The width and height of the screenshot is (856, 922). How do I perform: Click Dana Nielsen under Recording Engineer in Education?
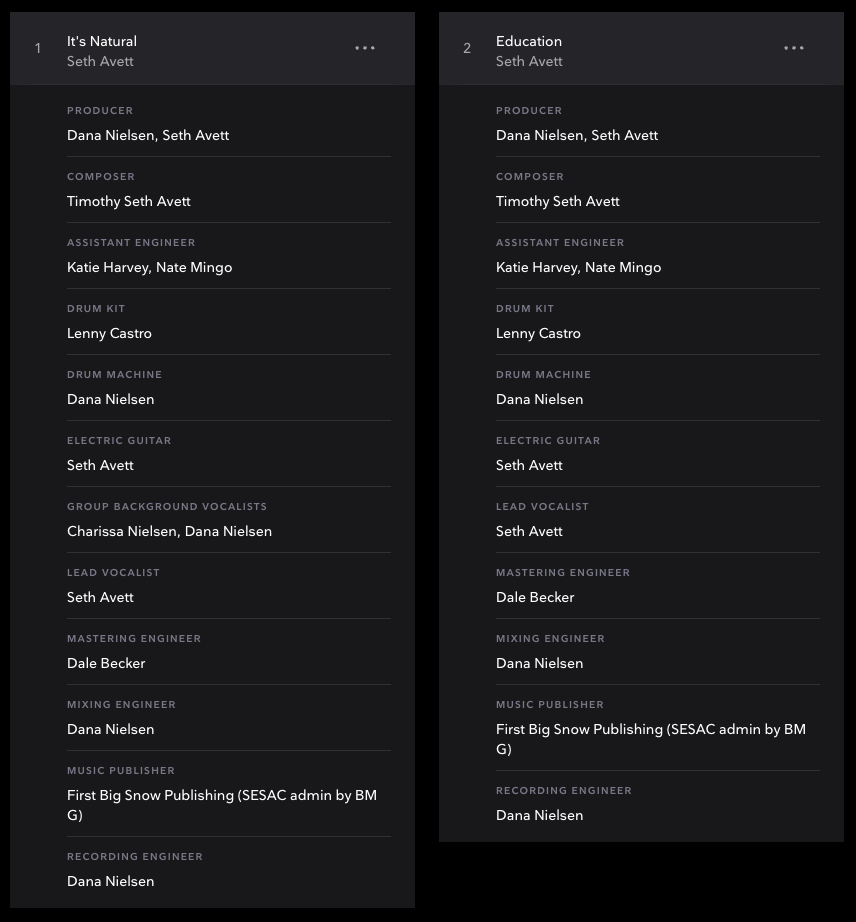(540, 815)
